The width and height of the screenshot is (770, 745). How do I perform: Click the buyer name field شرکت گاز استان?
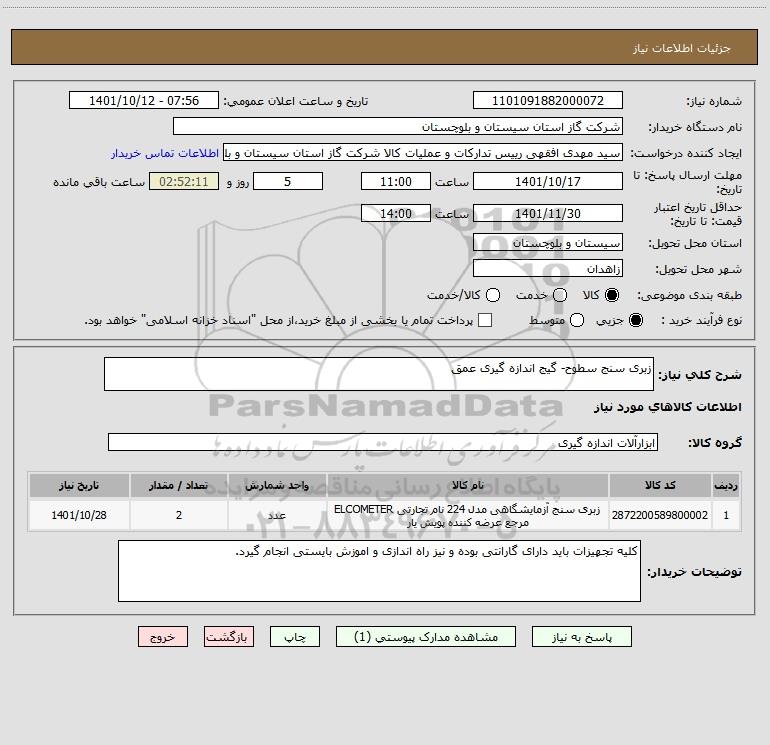click(398, 127)
